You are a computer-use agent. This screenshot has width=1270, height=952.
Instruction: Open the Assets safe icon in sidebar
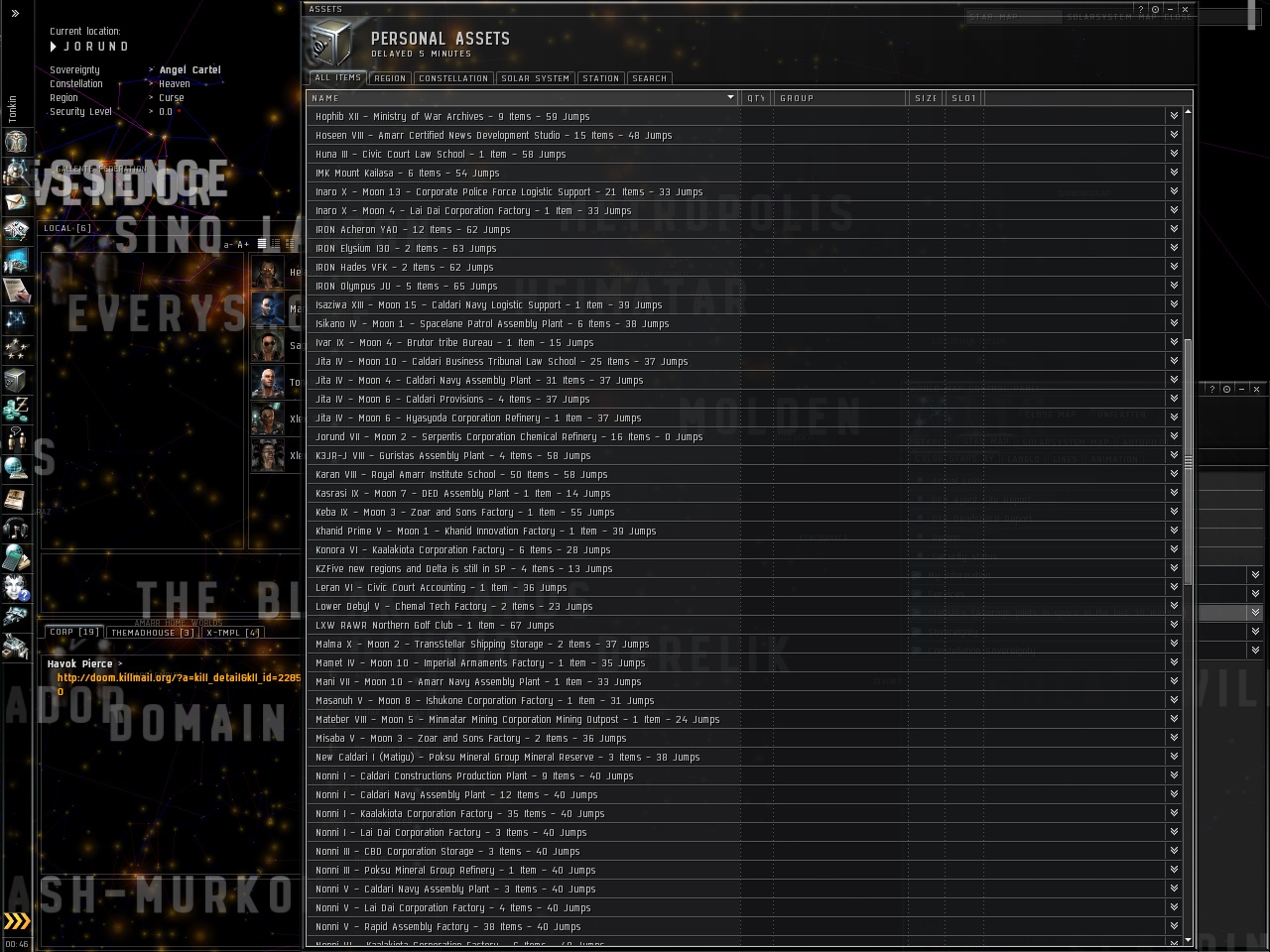point(16,380)
